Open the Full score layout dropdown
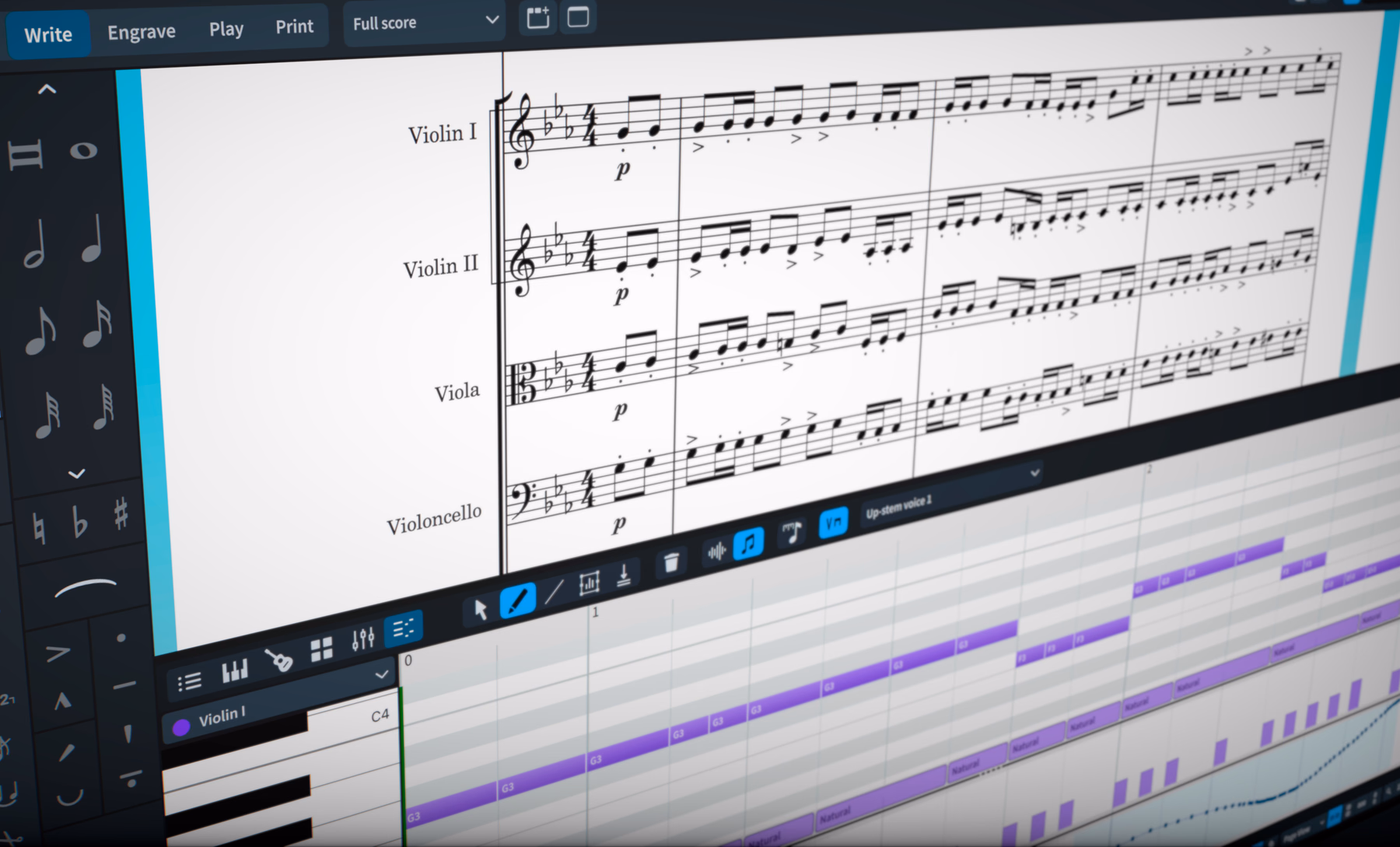 pos(425,23)
